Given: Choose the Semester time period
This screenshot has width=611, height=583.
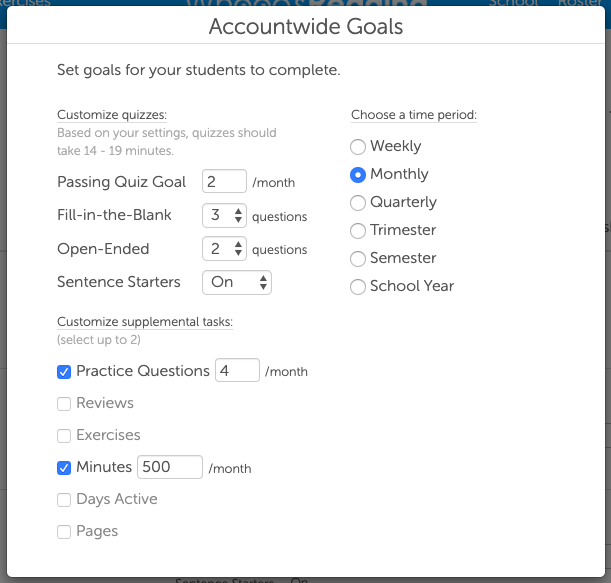Looking at the screenshot, I should 358,258.
